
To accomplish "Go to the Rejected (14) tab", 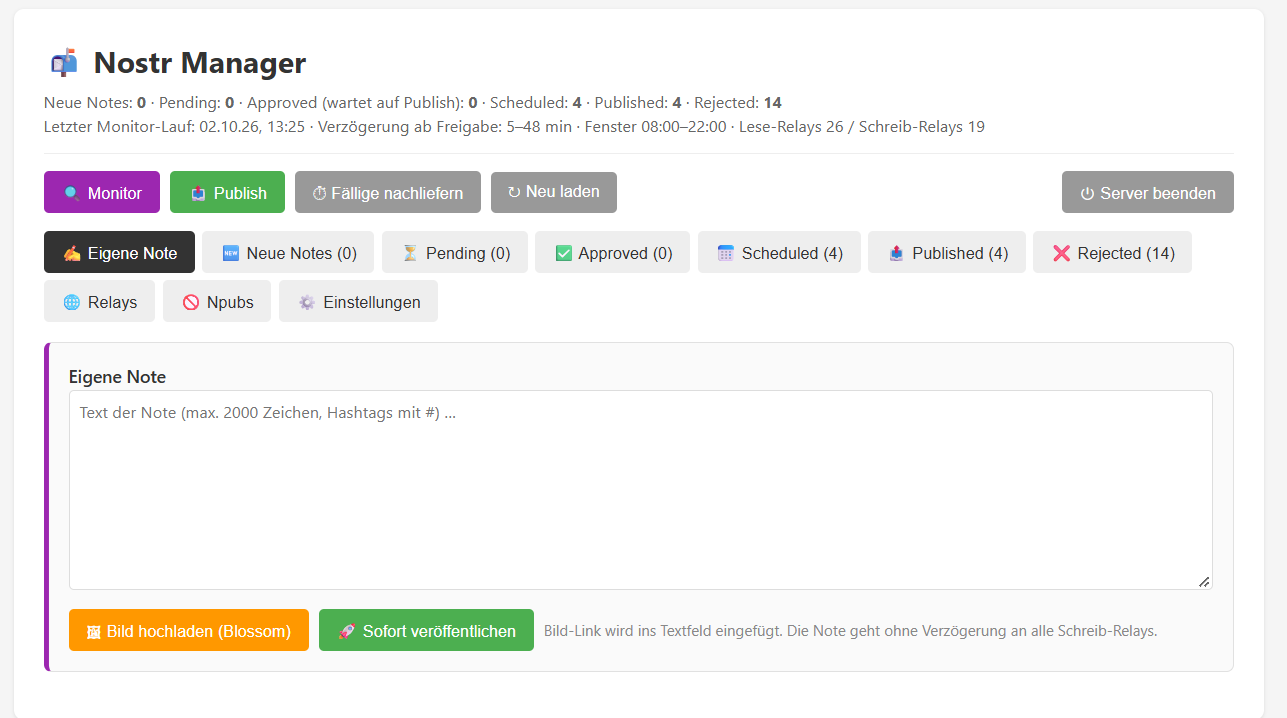I will point(1112,252).
